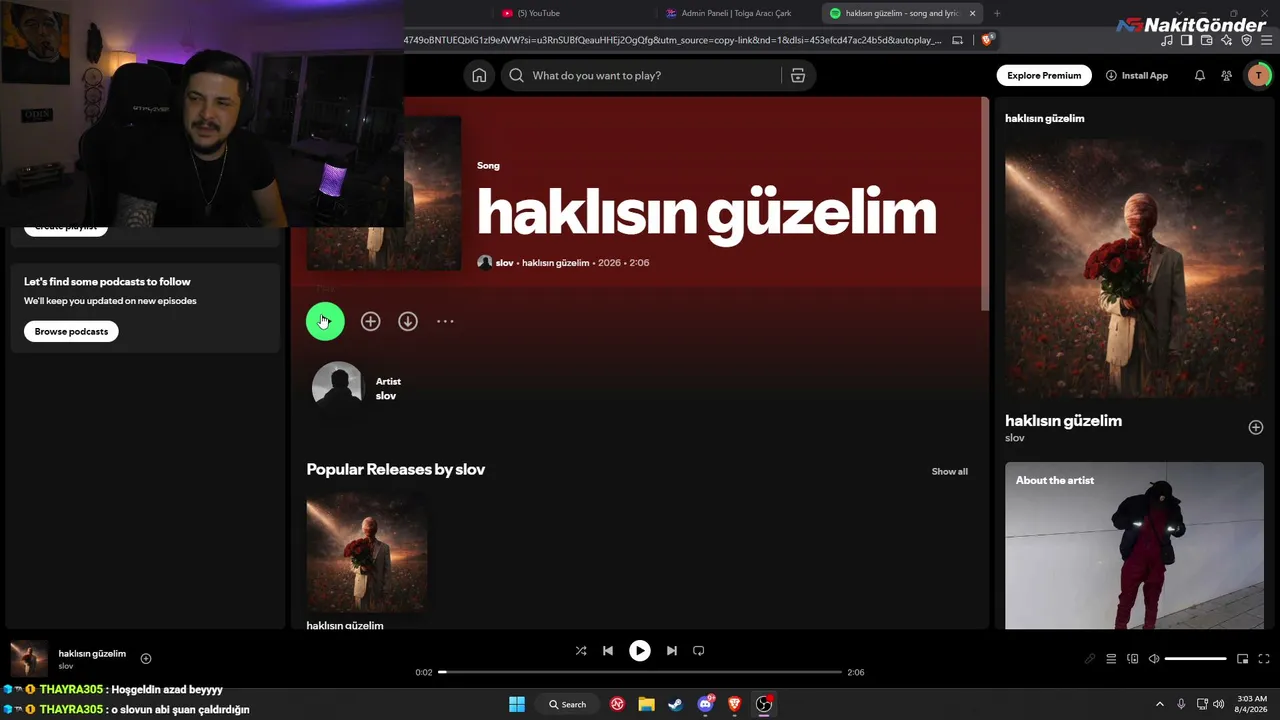Open Connect to a device
This screenshot has width=1280, height=720.
1133,659
